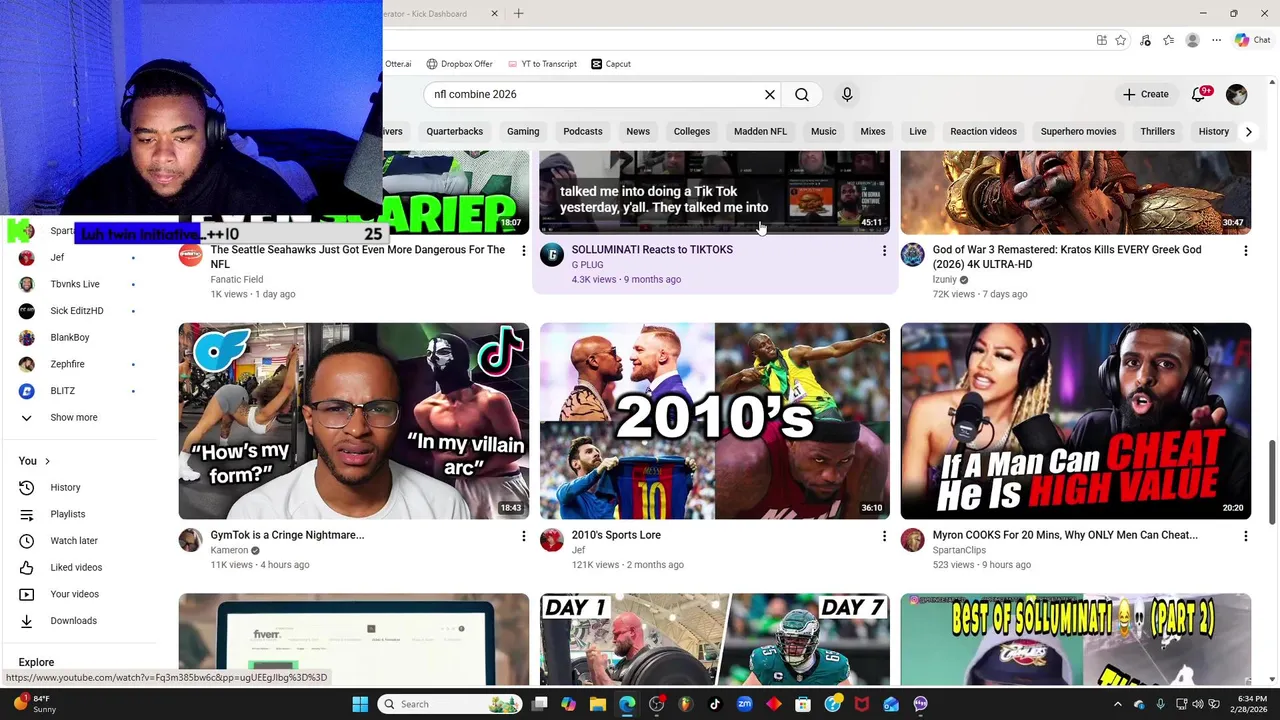Select the Live filter chip
Image resolution: width=1280 pixels, height=720 pixels.
coord(918,131)
